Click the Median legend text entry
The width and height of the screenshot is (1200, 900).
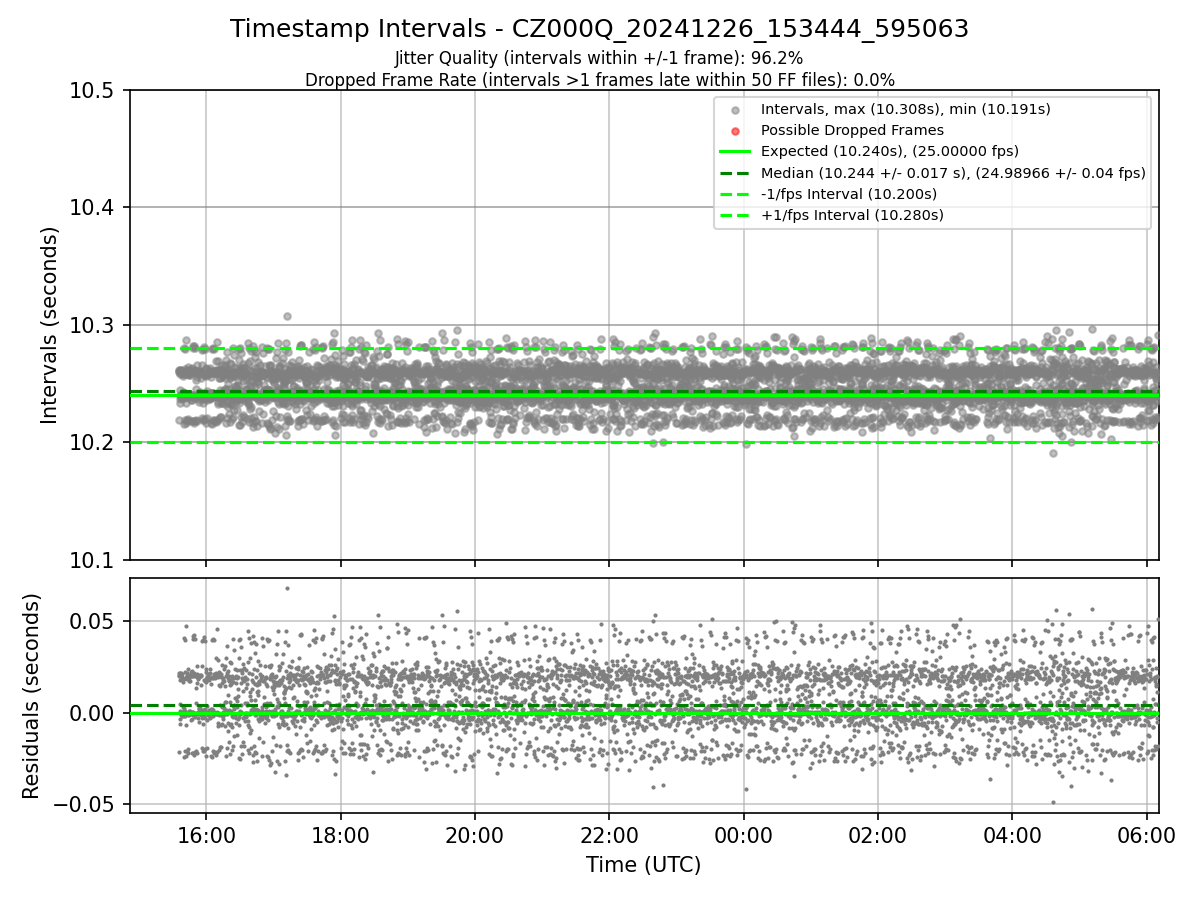pos(953,173)
